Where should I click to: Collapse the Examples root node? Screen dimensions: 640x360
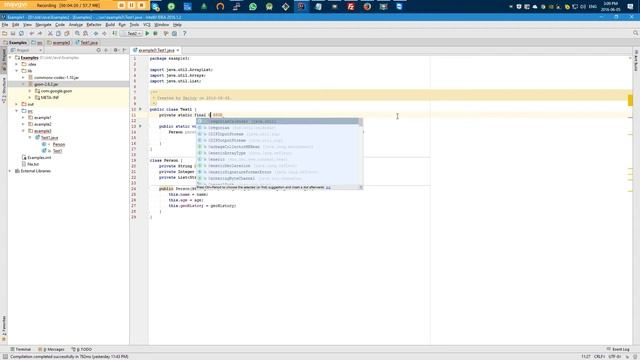click(x=11, y=58)
